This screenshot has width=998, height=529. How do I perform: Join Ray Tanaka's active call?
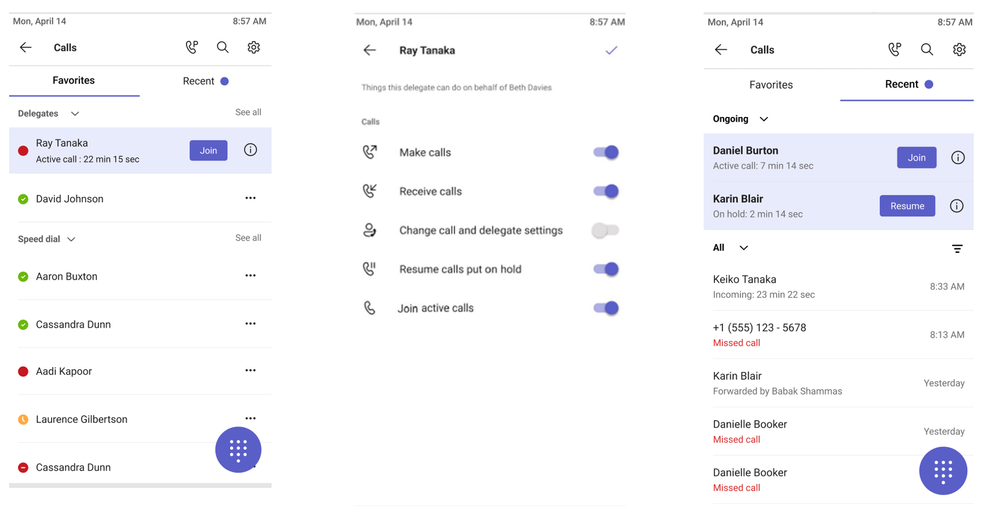(208, 150)
